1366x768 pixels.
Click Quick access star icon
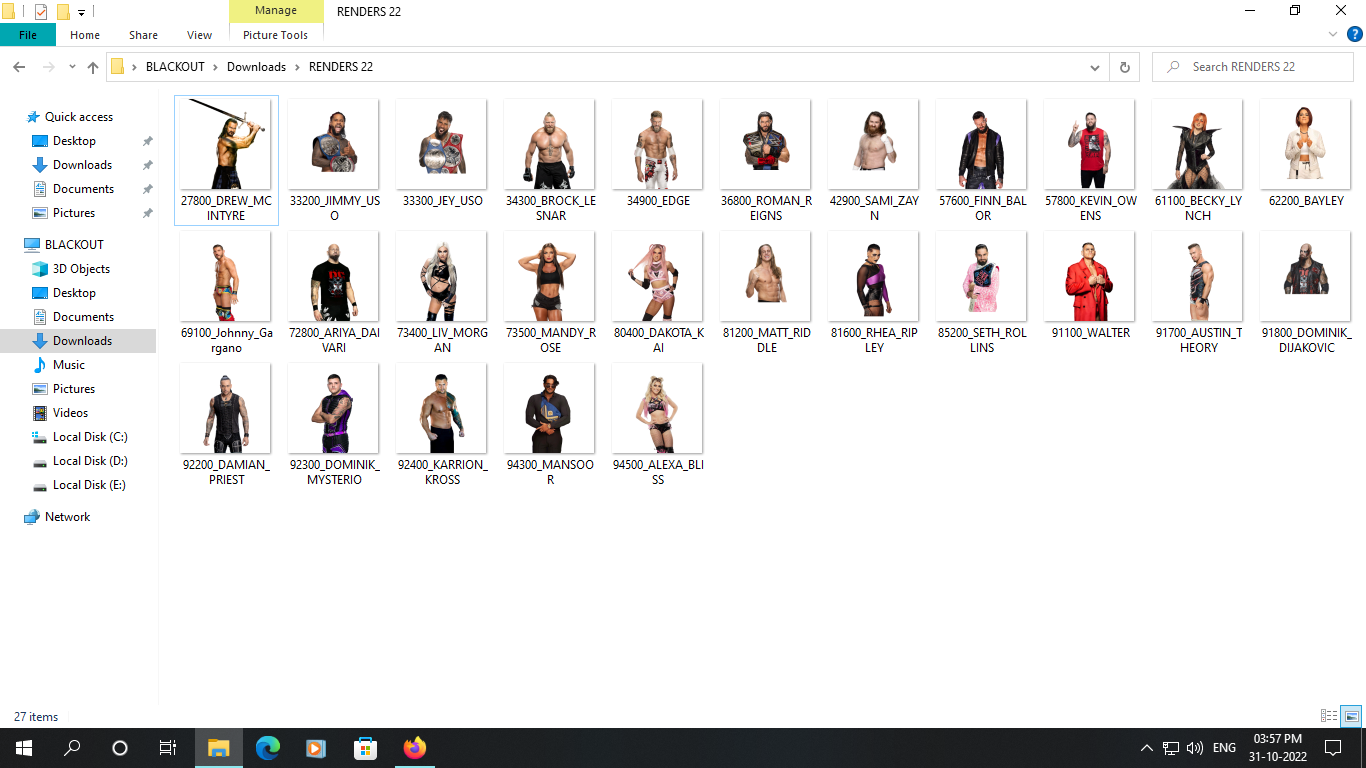(x=33, y=117)
